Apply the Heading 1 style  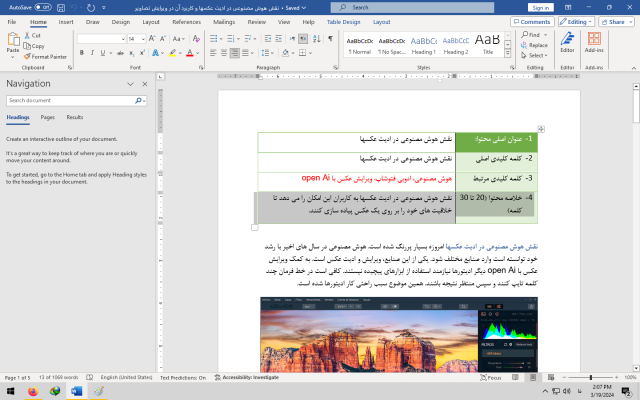click(x=423, y=45)
